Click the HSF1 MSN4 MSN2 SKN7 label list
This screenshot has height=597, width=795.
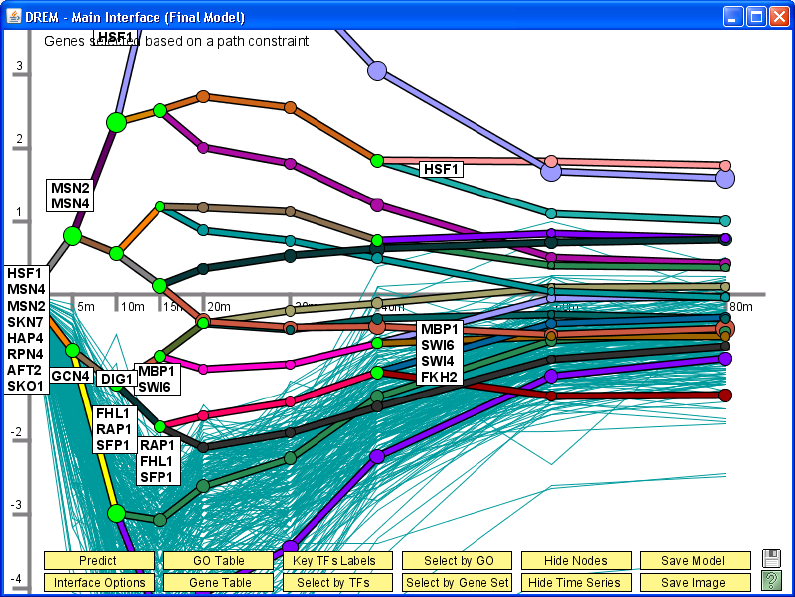coord(26,330)
